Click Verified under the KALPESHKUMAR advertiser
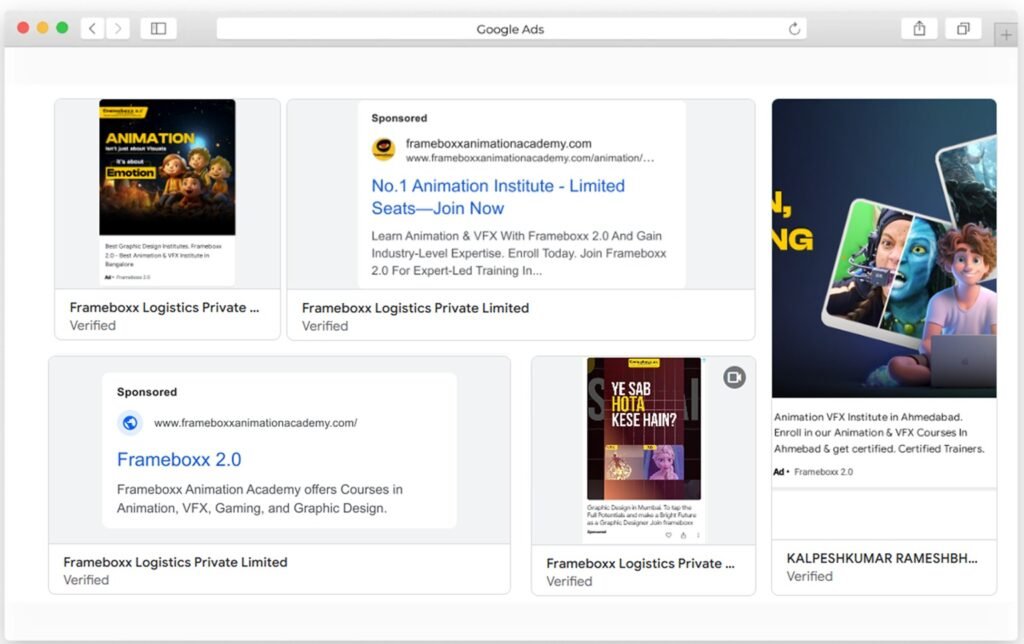 [x=810, y=577]
